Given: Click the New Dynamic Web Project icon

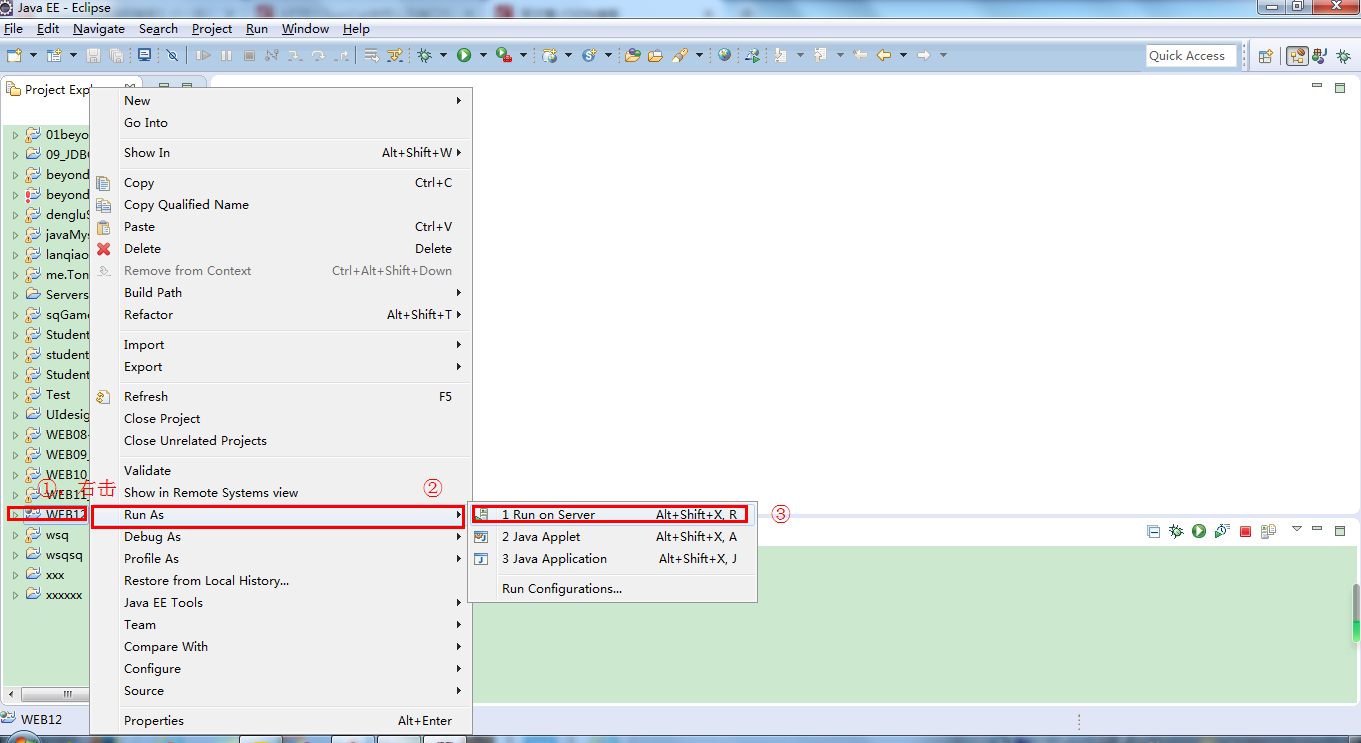Looking at the screenshot, I should pyautogui.click(x=550, y=55).
